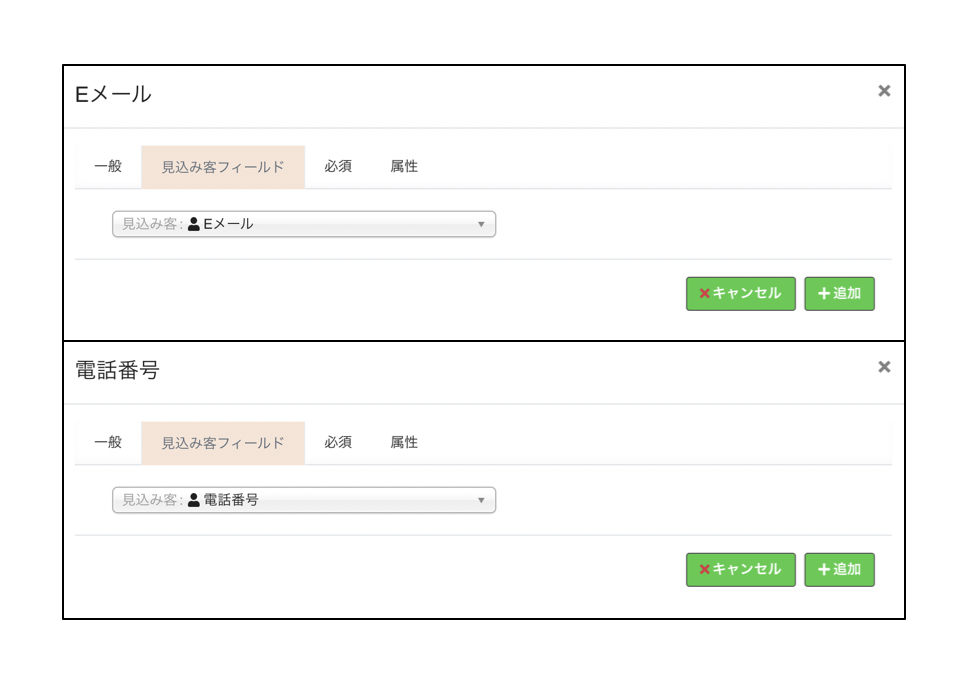This screenshot has height=680, width=970.
Task: Close the Eメール dialog with the X
Action: (x=884, y=91)
